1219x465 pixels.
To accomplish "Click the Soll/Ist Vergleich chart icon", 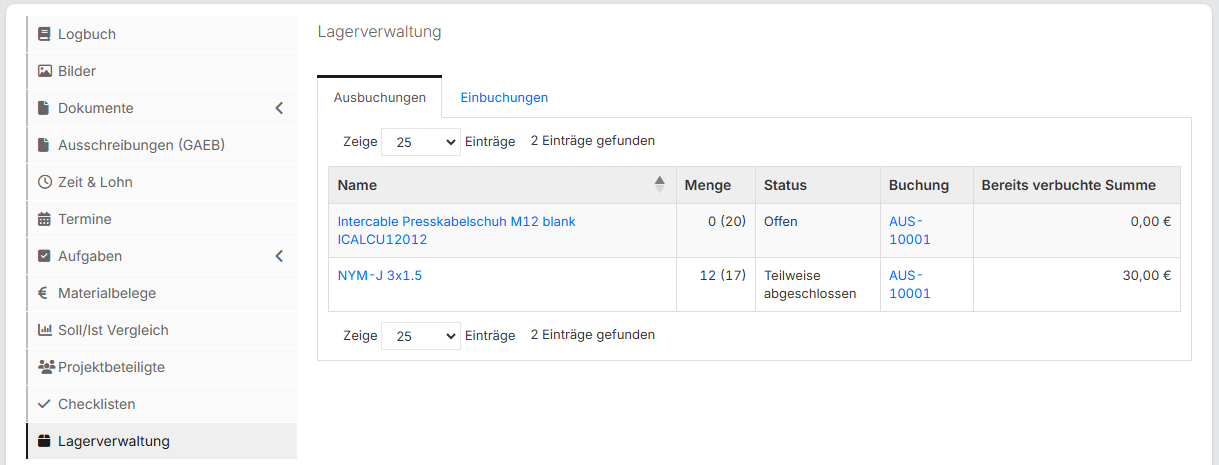I will point(44,330).
